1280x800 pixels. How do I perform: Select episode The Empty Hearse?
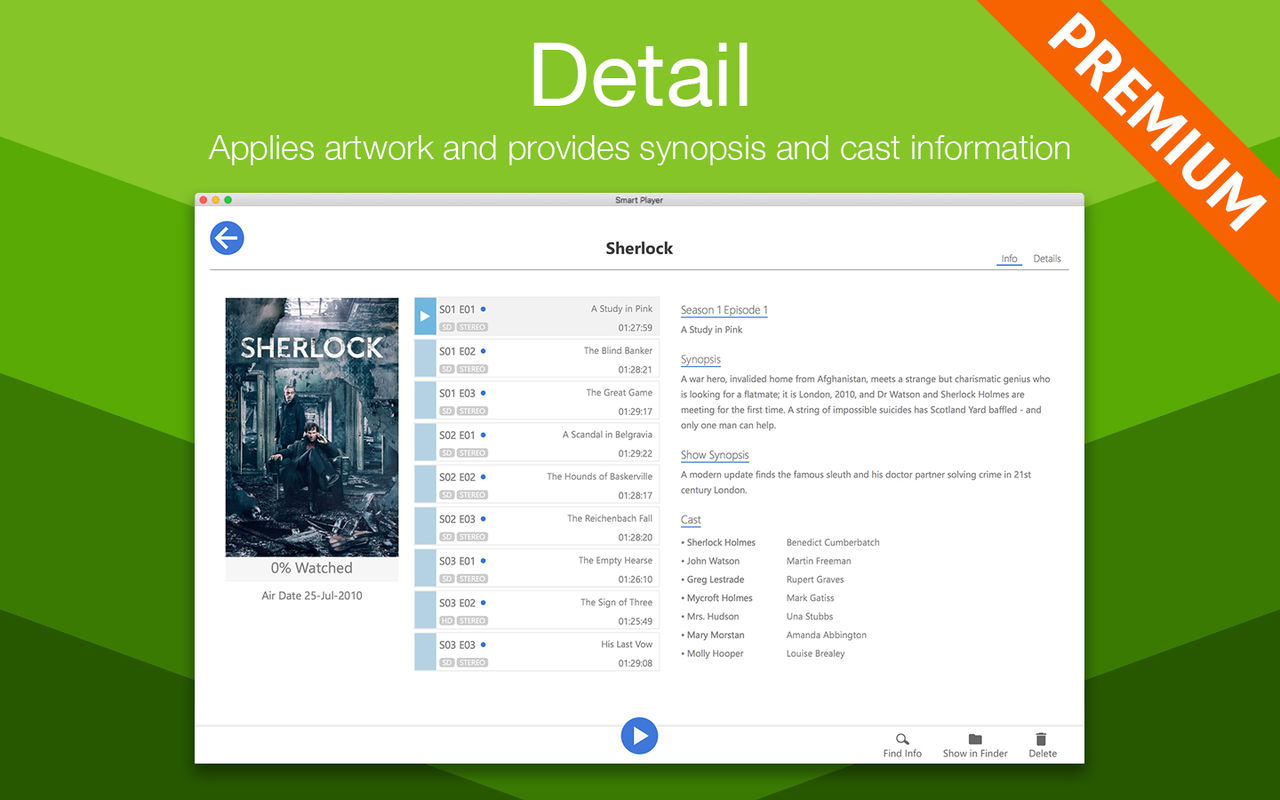click(537, 568)
